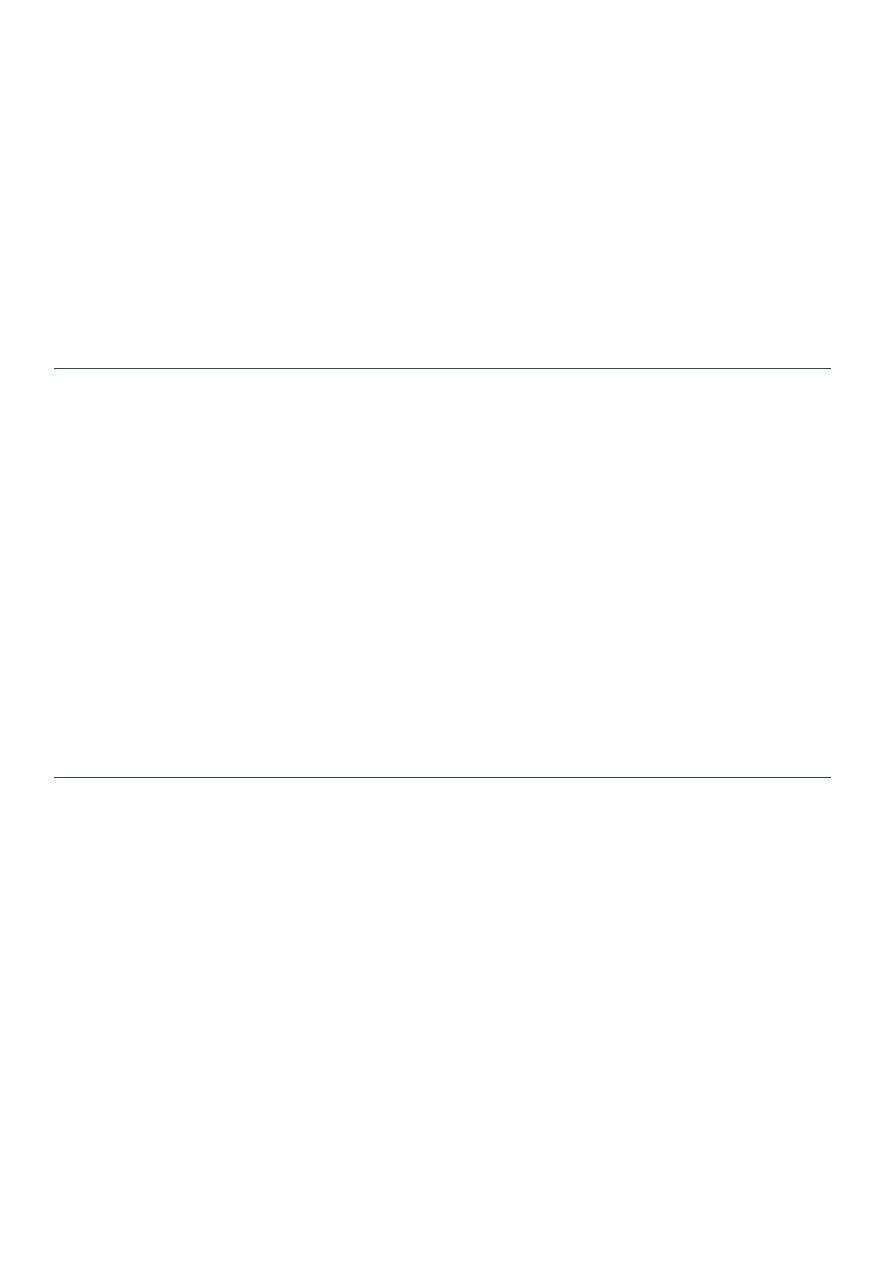Click the left end of the lower divider

point(56,777)
